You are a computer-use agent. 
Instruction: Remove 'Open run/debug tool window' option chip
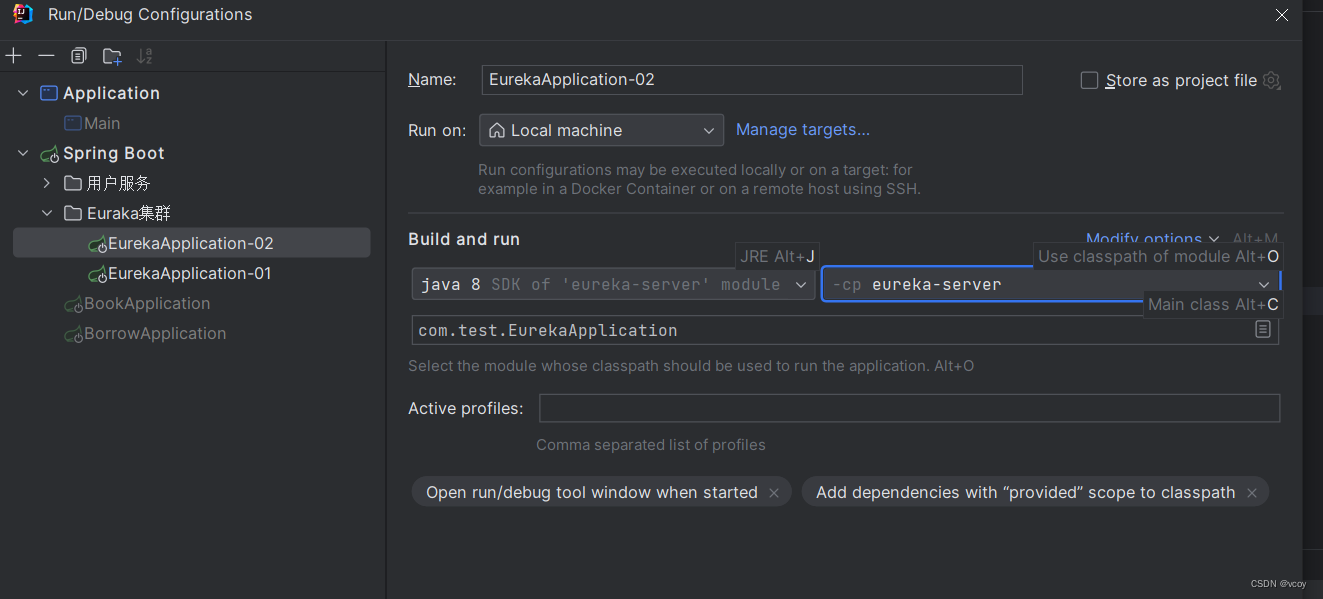[x=774, y=492]
